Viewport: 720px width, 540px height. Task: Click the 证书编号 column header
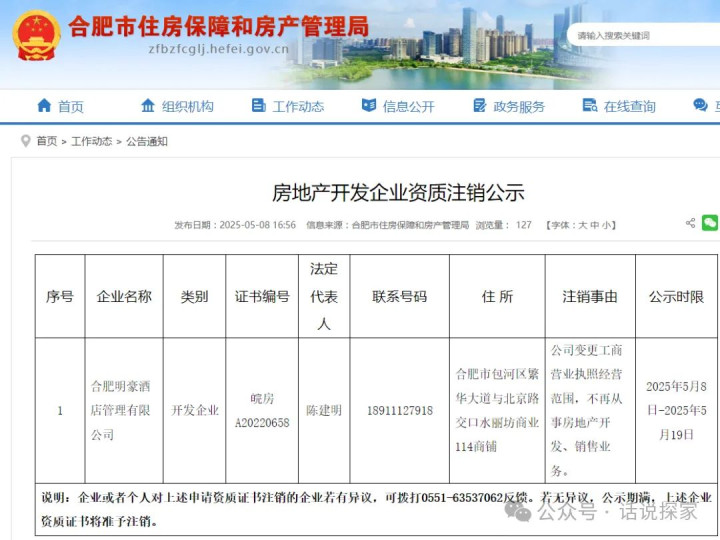(262, 297)
